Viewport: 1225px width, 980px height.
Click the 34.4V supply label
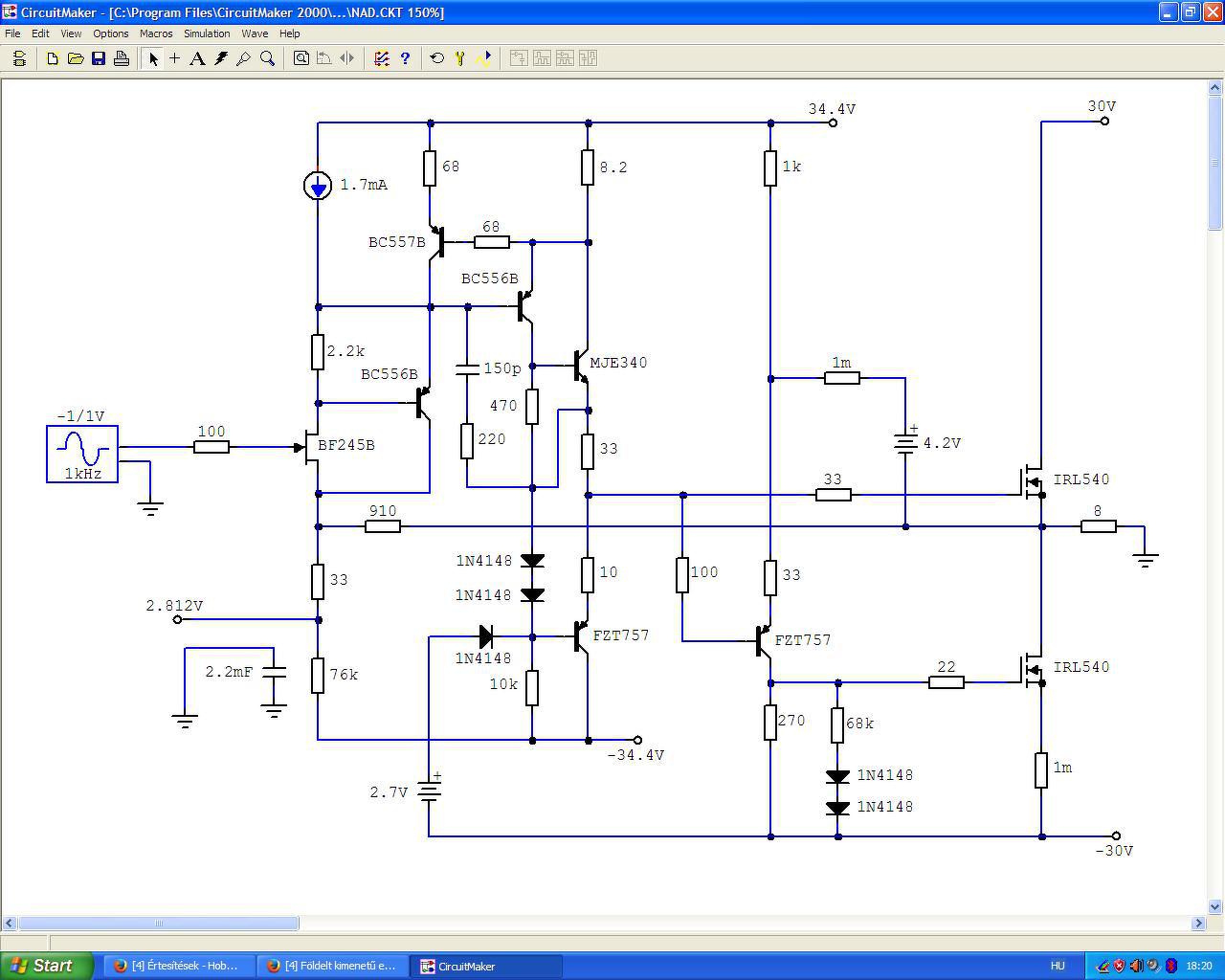pos(832,109)
